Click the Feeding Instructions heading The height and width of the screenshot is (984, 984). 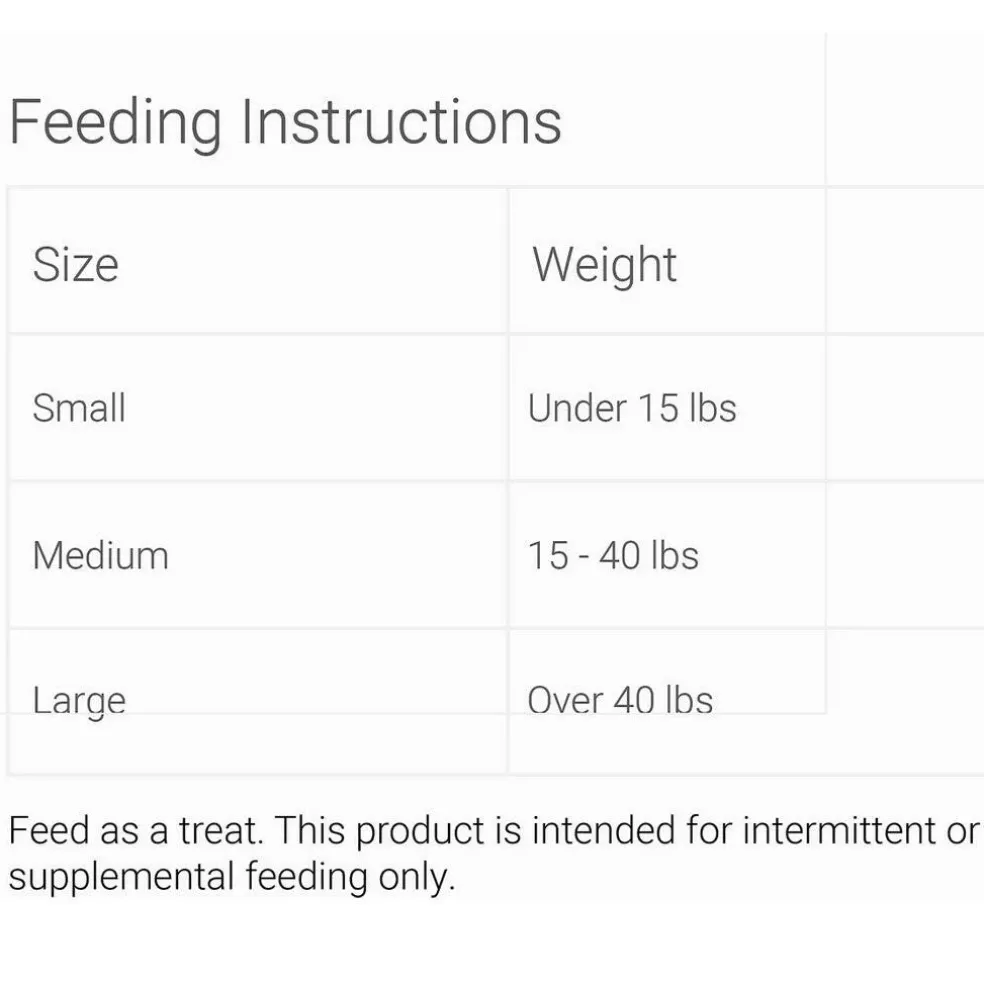pyautogui.click(x=285, y=122)
